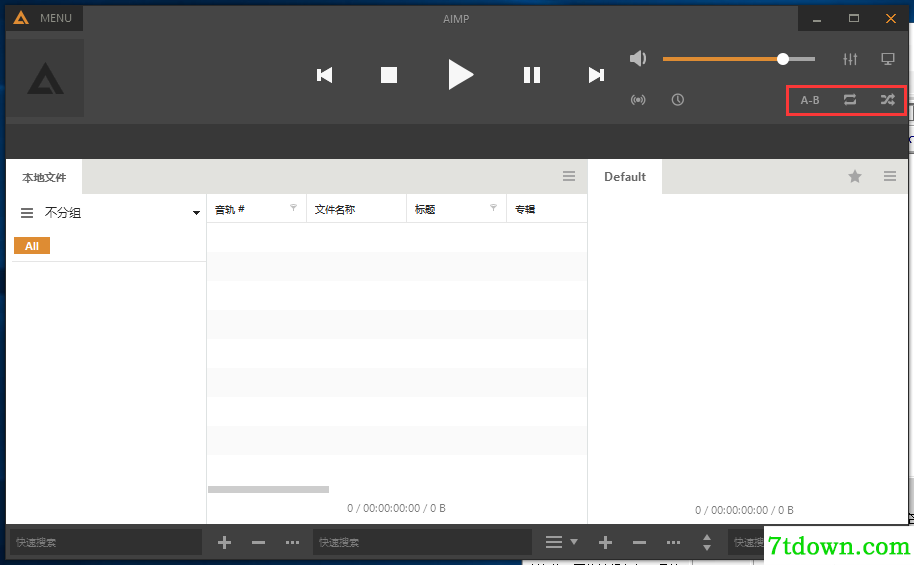Skip to next track
Viewport: 914px width, 565px height.
click(x=596, y=75)
